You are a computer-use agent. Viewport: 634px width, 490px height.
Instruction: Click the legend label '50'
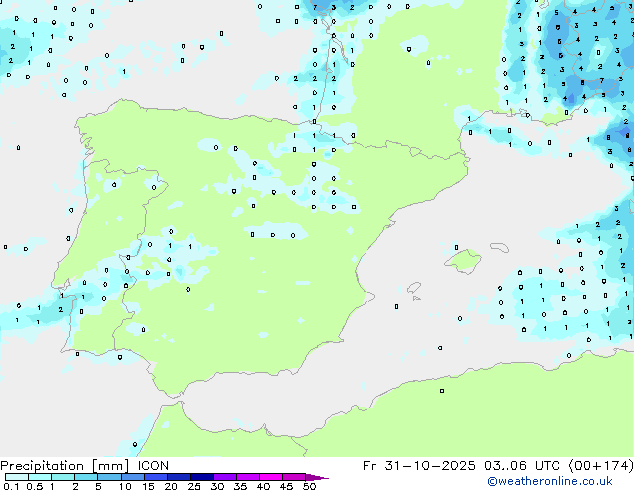[309, 486]
